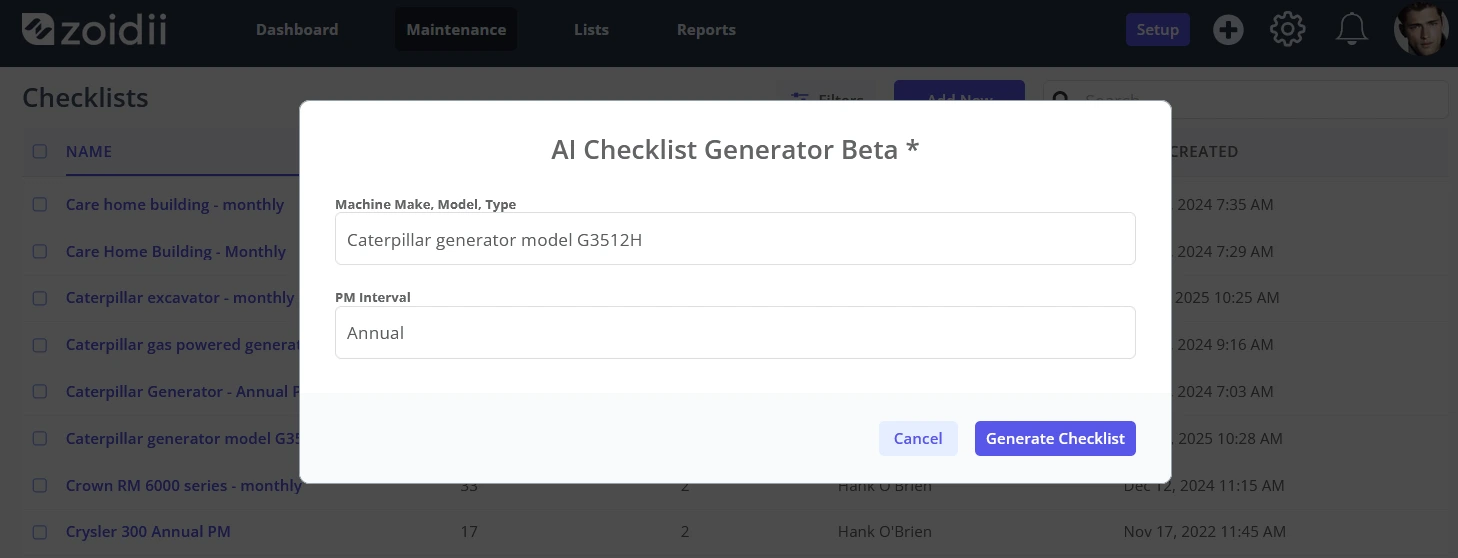This screenshot has height=558, width=1458.
Task: Click the Setup button
Action: click(x=1158, y=30)
